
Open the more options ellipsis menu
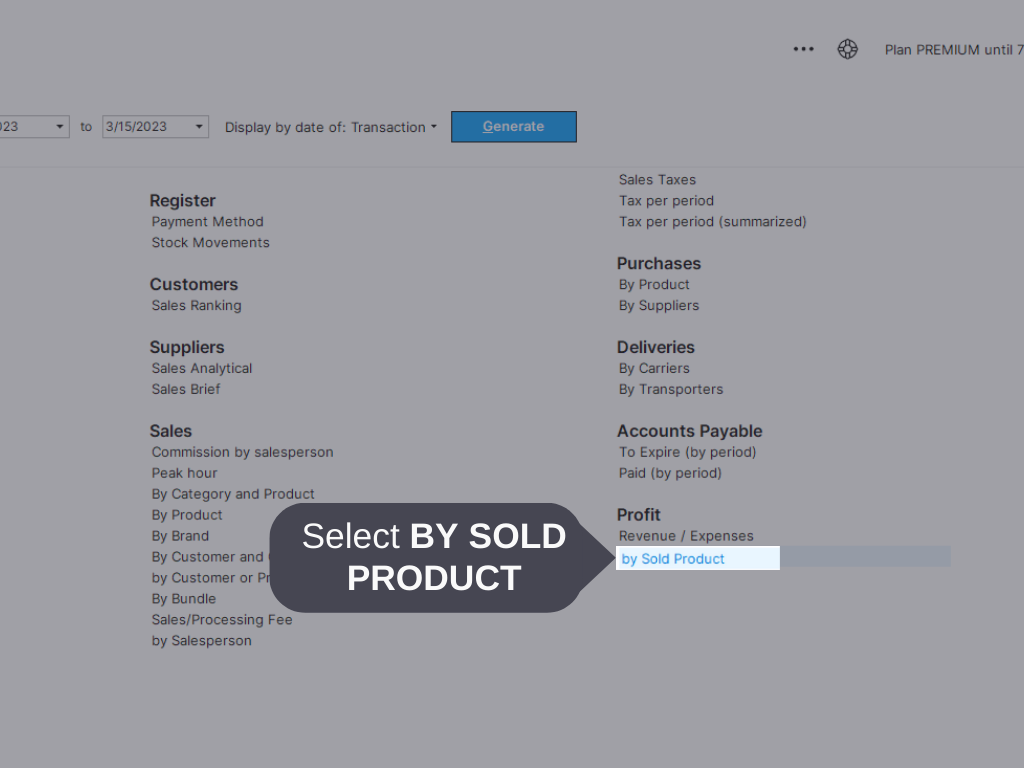coord(803,48)
